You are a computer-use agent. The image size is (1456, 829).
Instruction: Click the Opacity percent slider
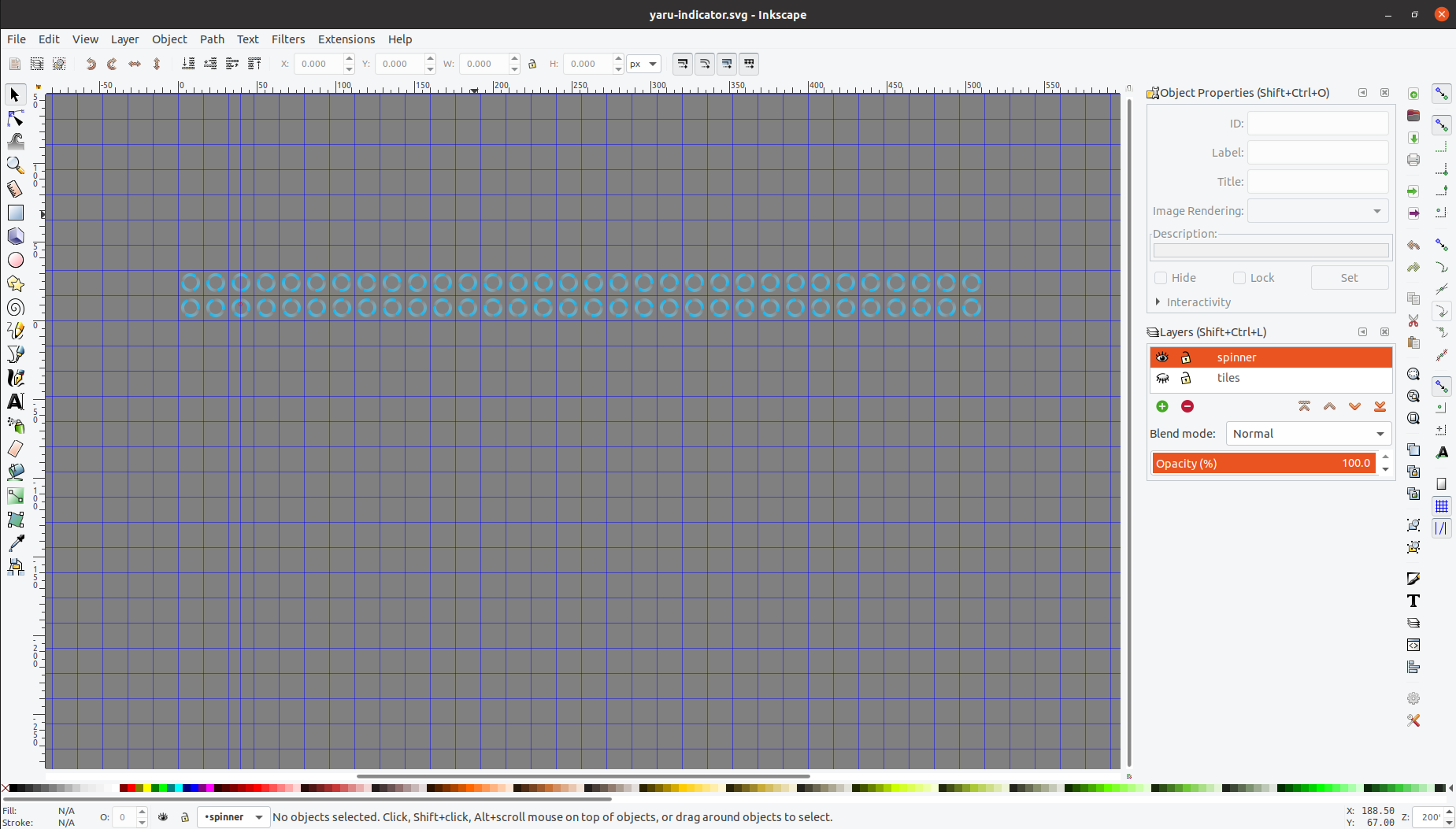point(1264,464)
